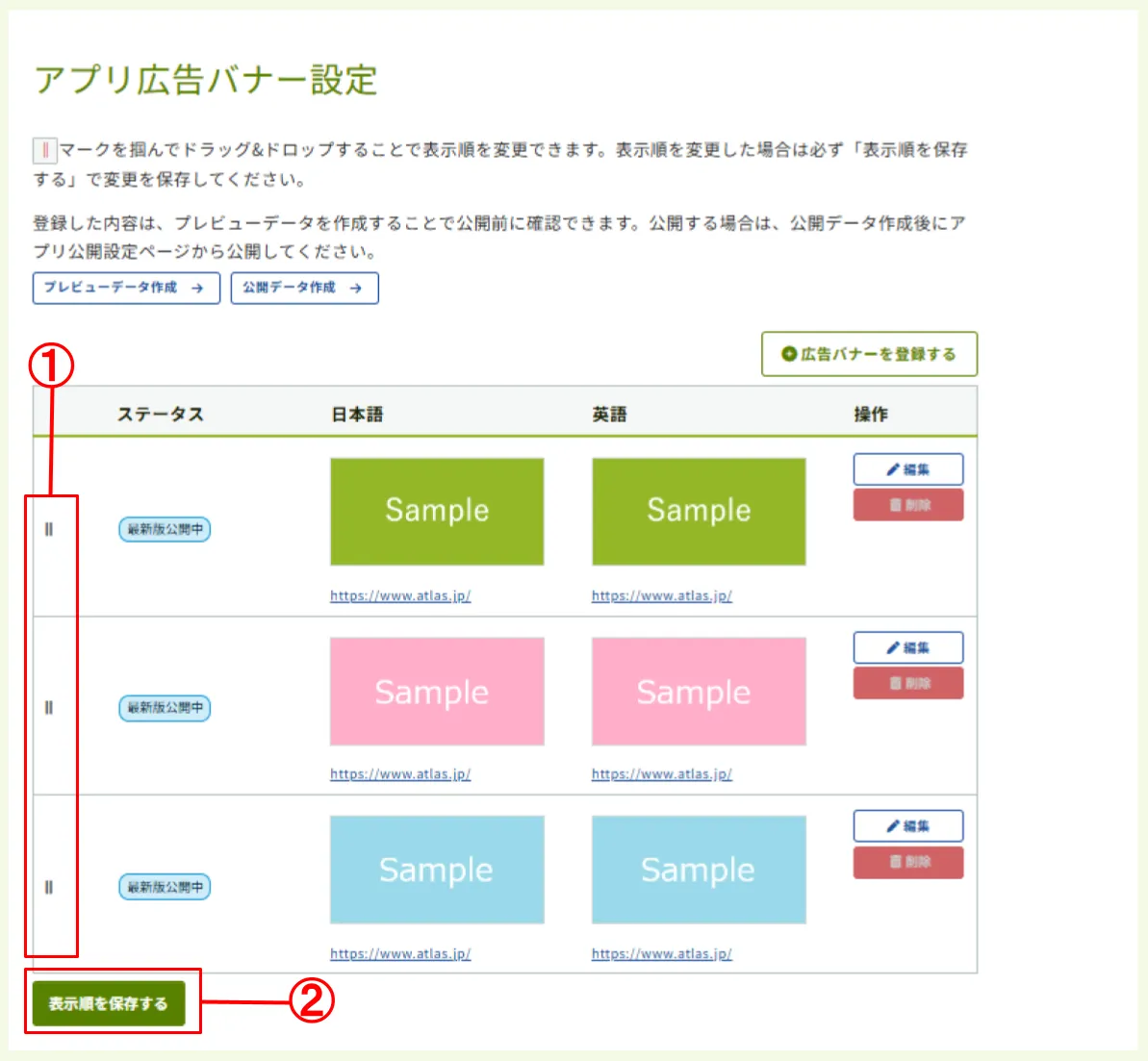
Task: Click the green Sample banner thumbnail
Action: pyautogui.click(x=437, y=511)
